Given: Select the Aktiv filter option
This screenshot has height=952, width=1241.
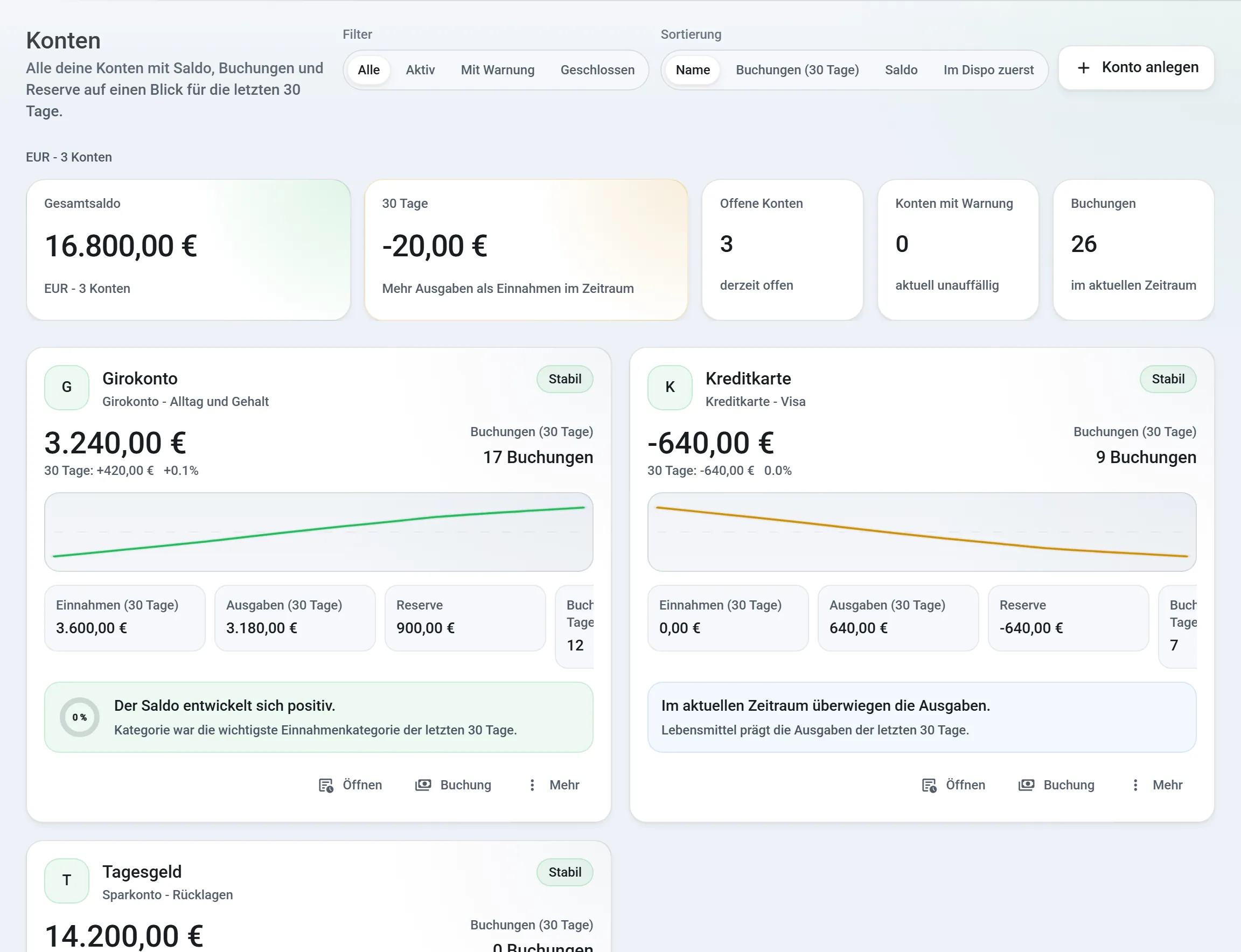Looking at the screenshot, I should click(420, 70).
